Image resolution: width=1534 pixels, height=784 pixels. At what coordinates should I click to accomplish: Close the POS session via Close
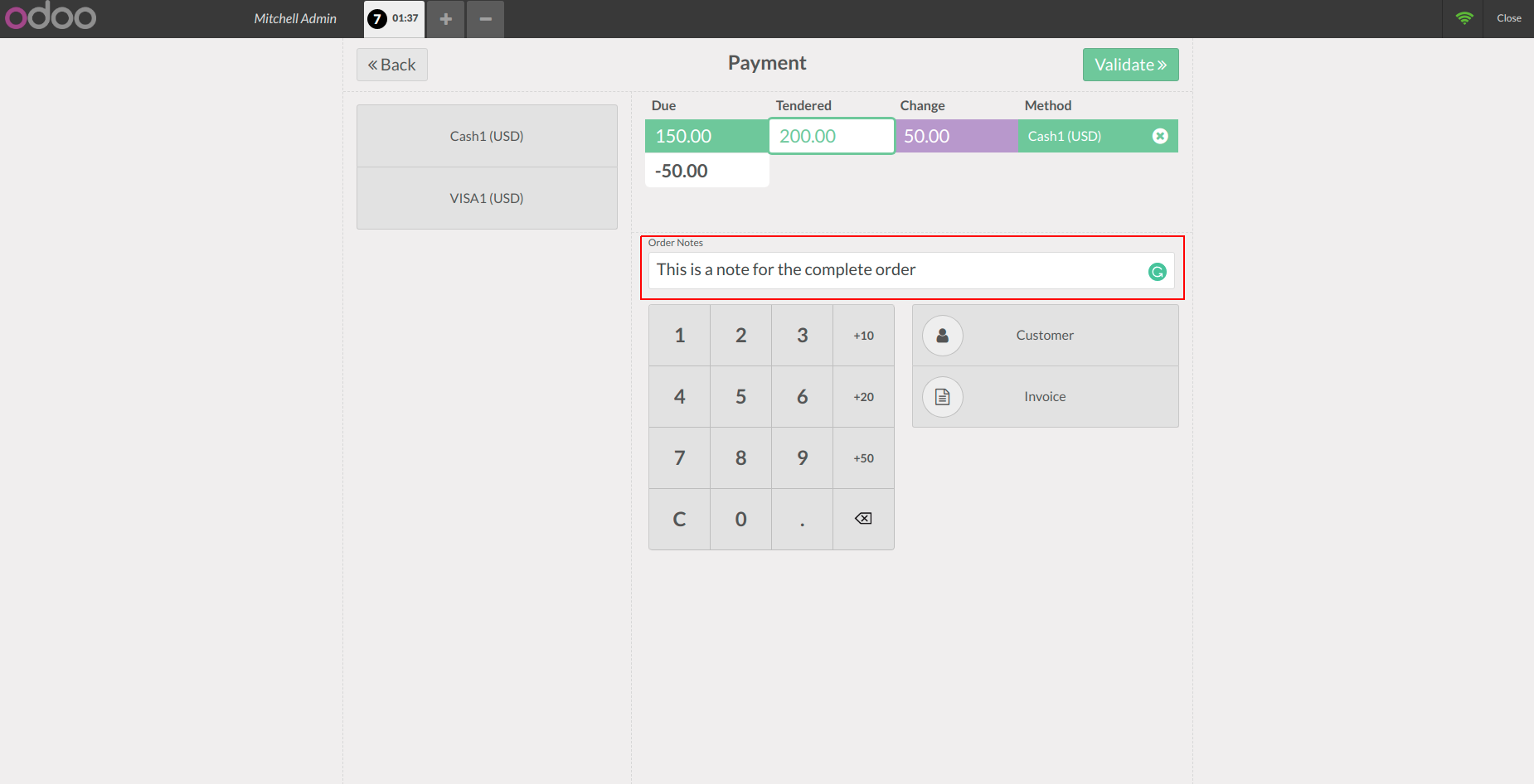pos(1508,18)
